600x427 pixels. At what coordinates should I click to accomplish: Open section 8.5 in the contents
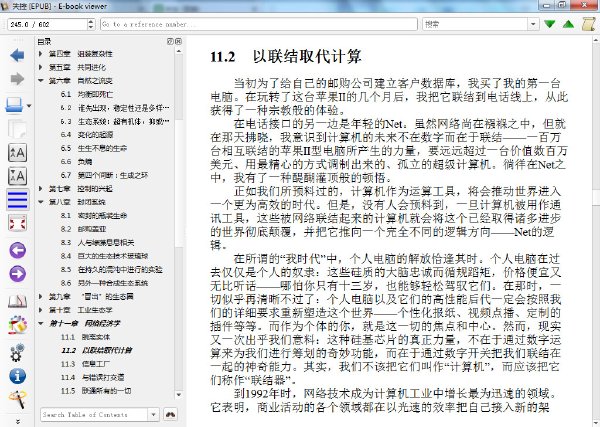(x=111, y=269)
